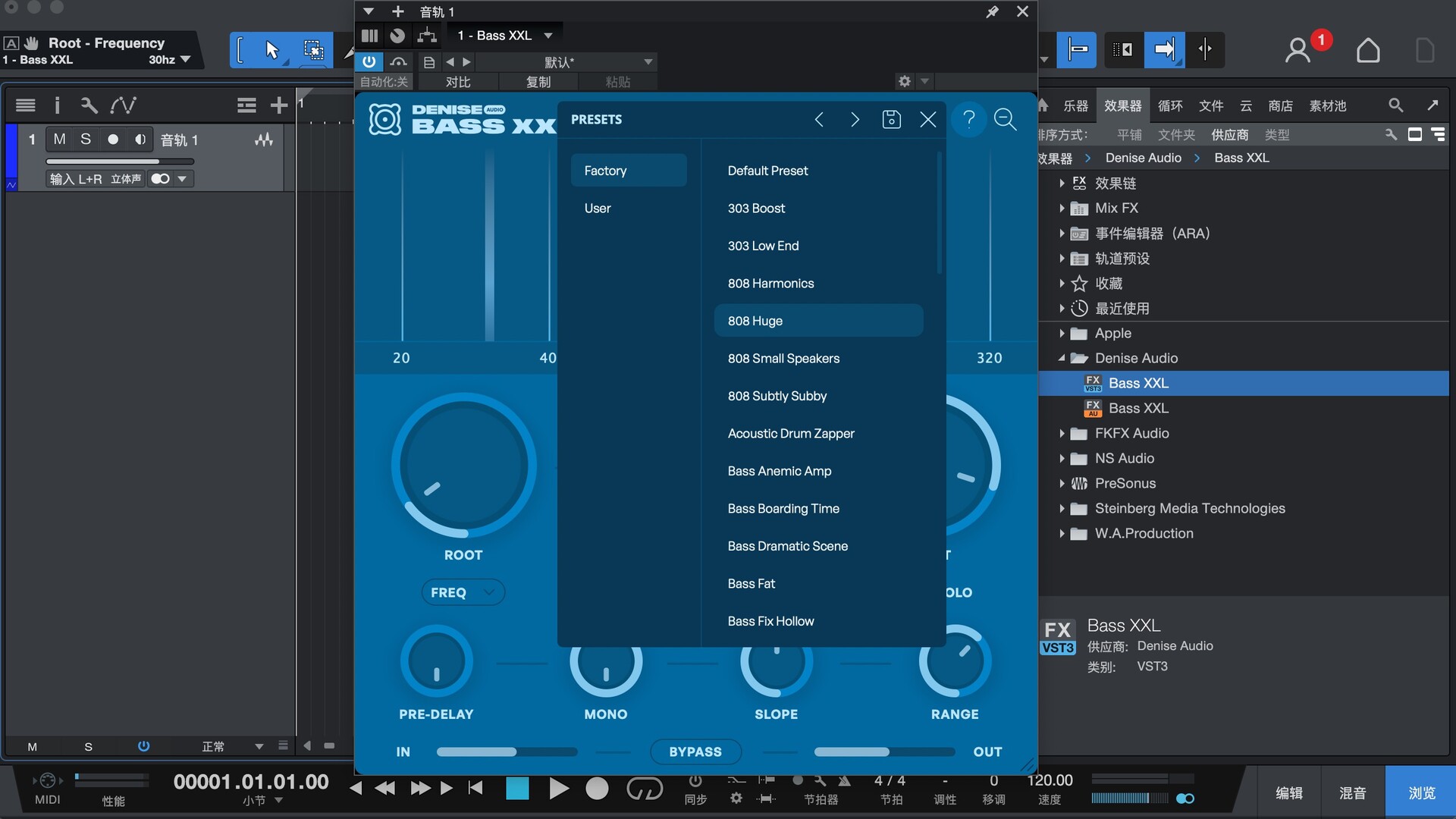This screenshot has height=819, width=1456.
Task: Open the FREQ mode dropdown
Action: 463,592
